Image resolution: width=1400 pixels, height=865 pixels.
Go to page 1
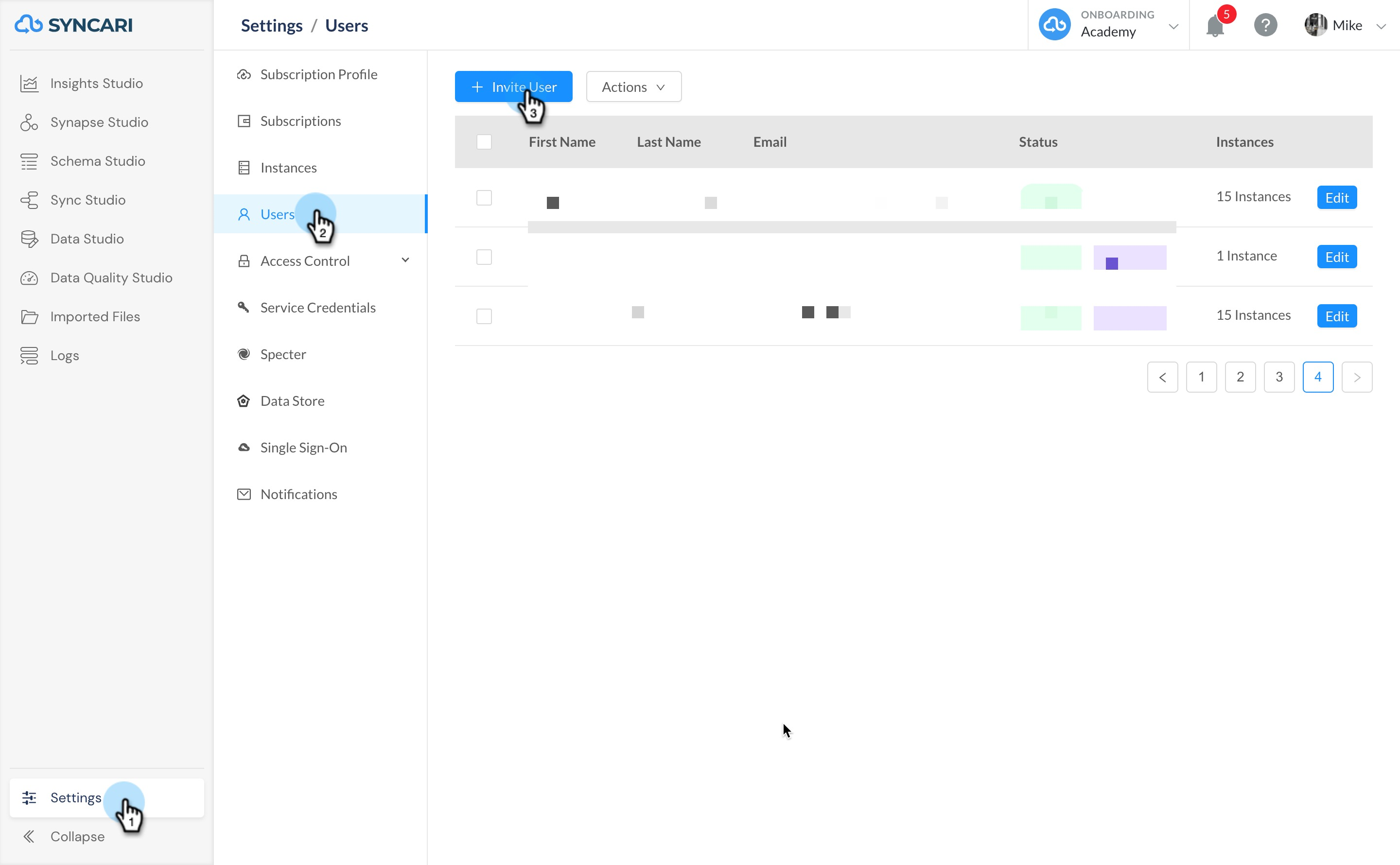[x=1202, y=377]
